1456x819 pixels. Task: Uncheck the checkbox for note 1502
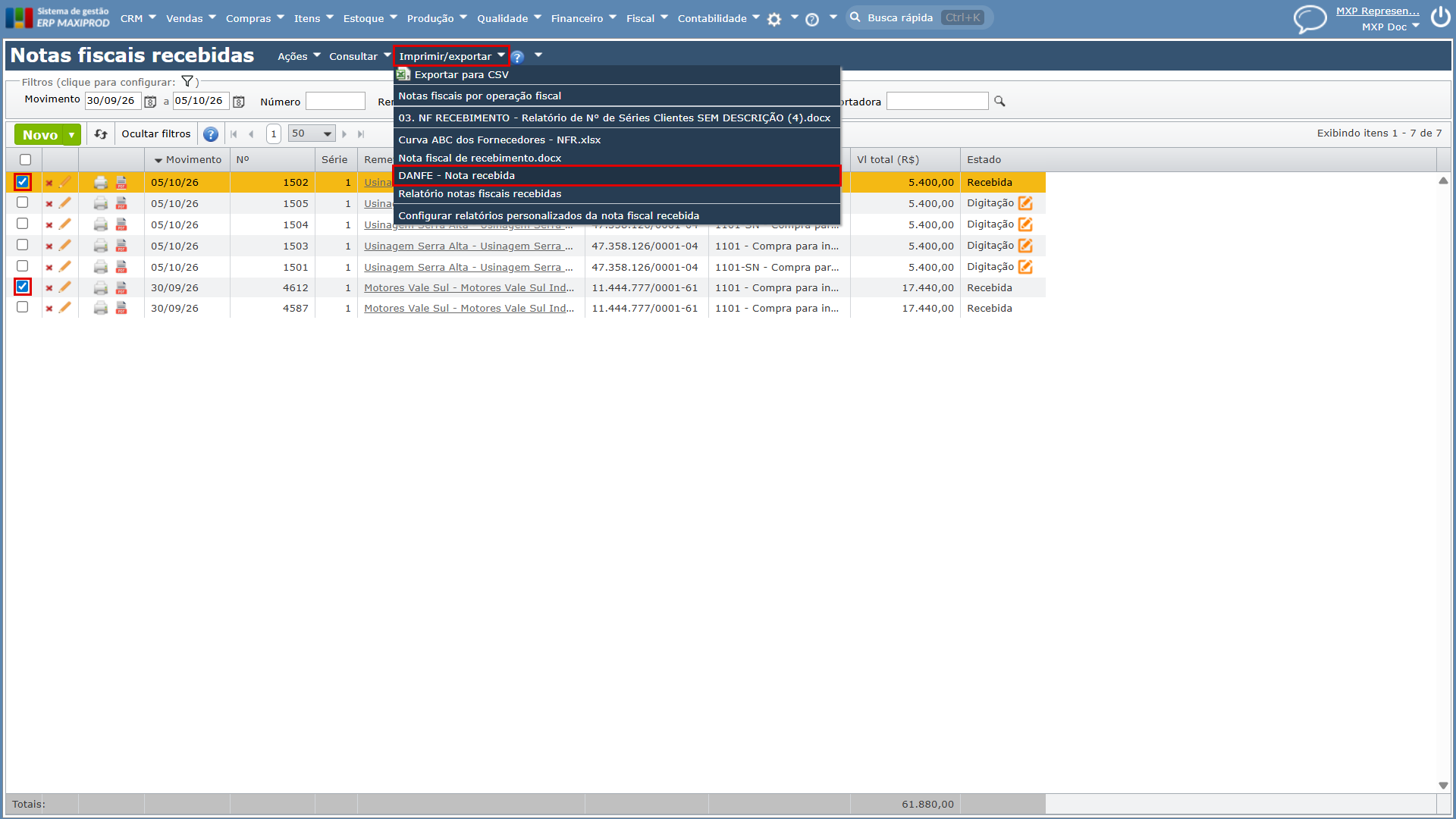[x=23, y=182]
